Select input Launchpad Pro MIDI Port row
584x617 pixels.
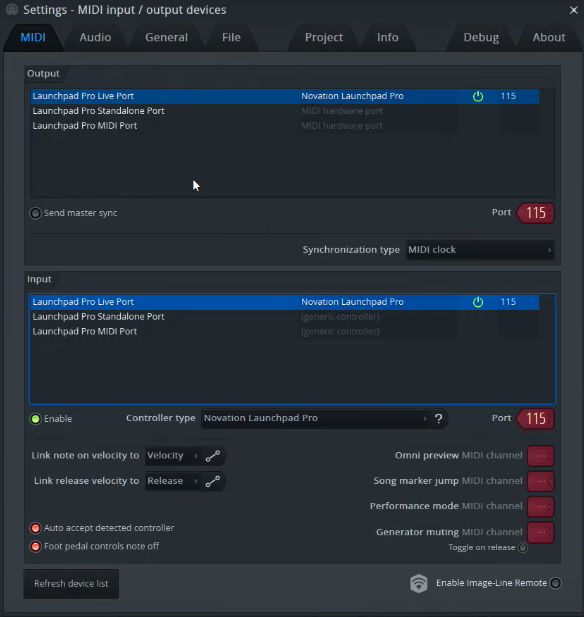(285, 332)
